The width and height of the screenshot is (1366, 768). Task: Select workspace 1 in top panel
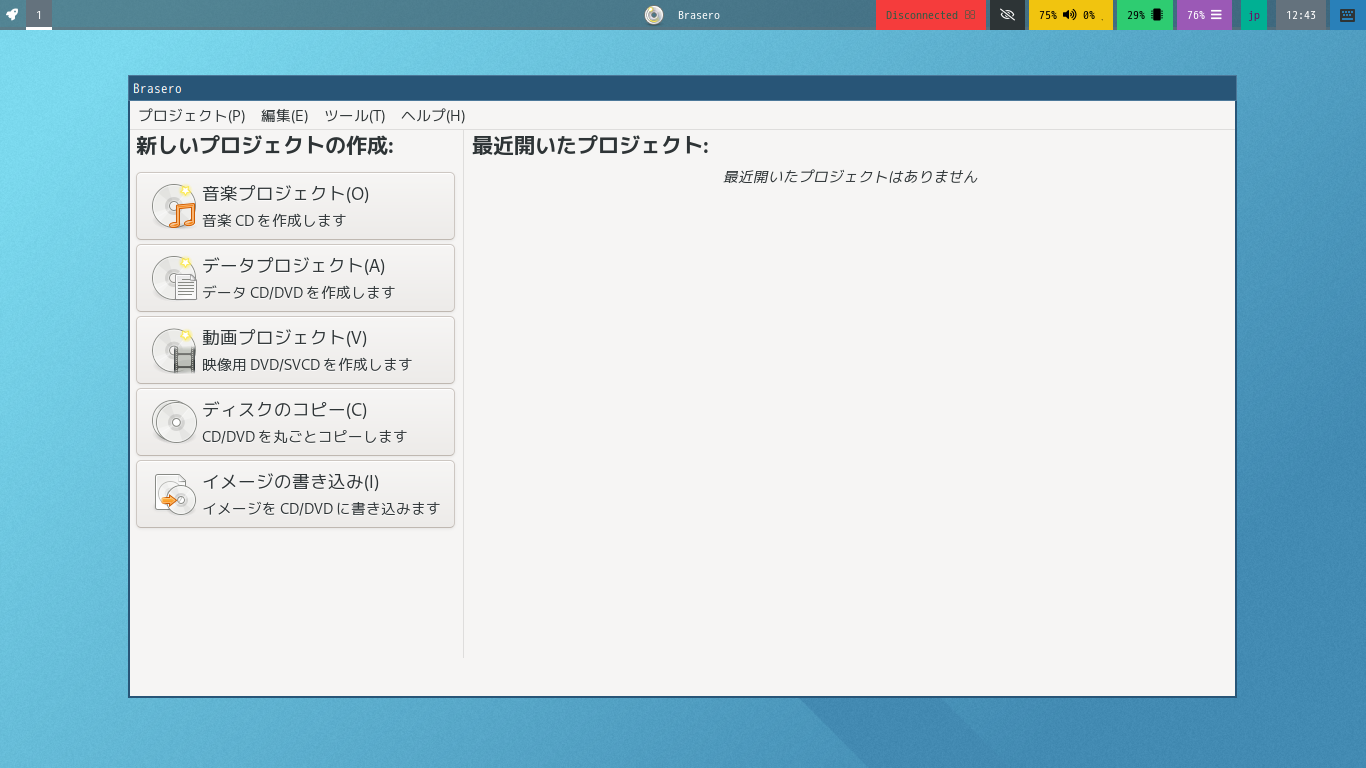39,15
